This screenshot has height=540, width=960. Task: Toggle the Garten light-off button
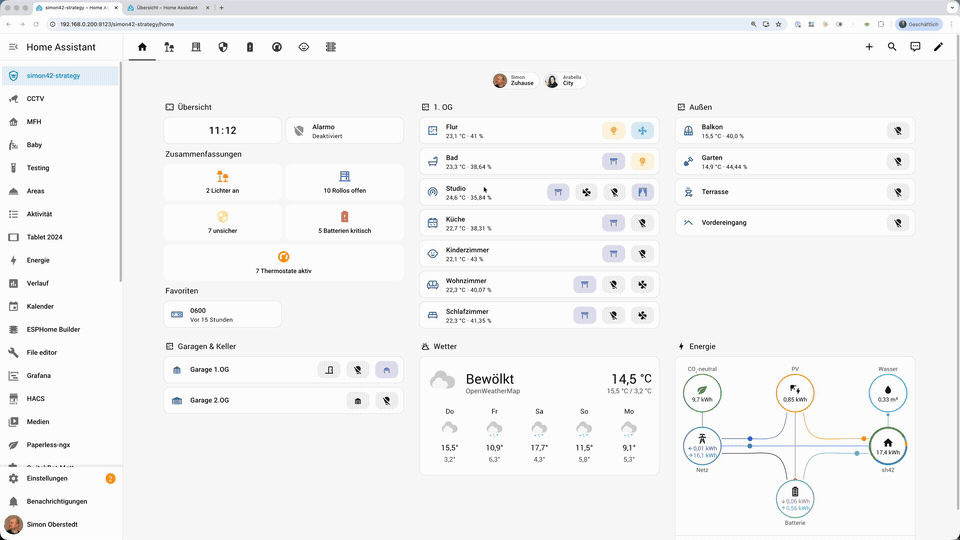[898, 161]
